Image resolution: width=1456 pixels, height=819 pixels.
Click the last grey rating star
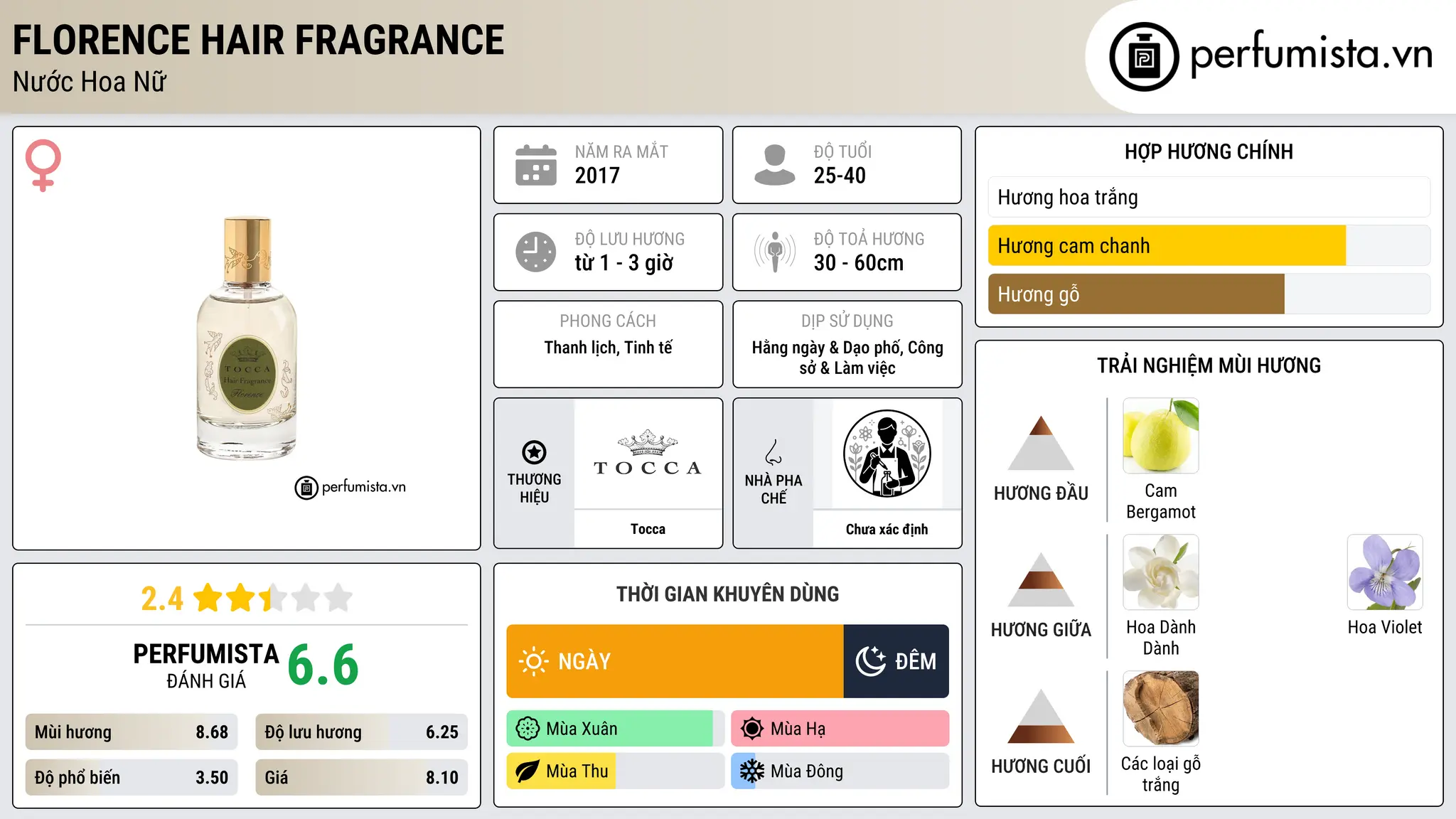pos(338,598)
